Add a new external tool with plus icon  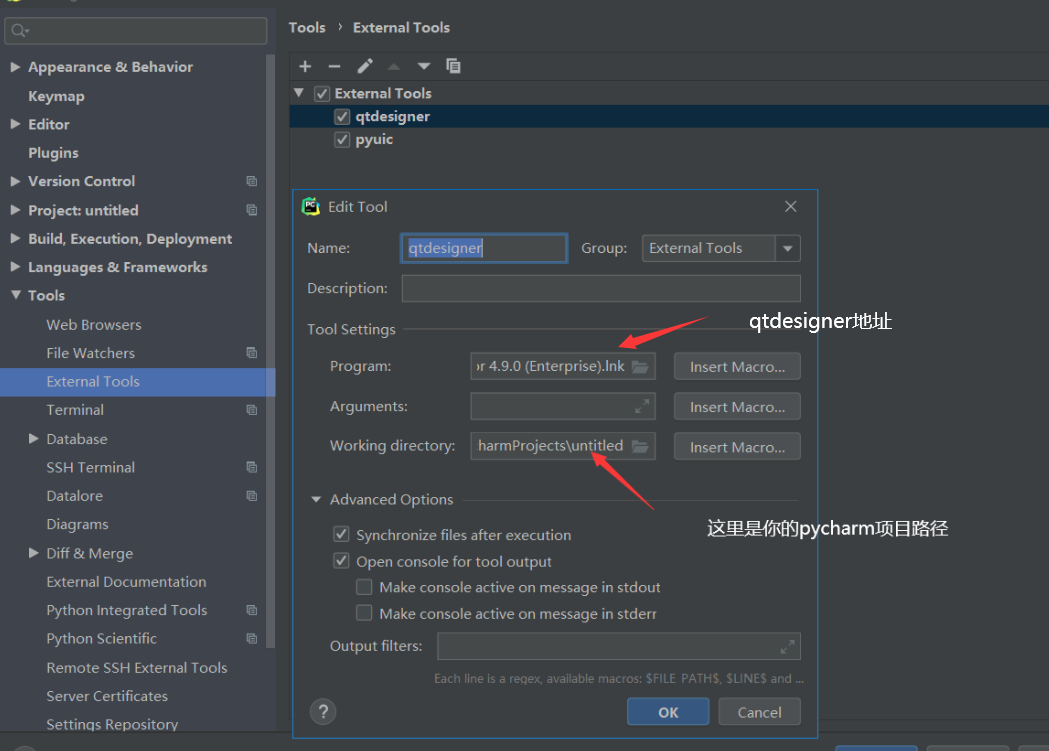305,66
